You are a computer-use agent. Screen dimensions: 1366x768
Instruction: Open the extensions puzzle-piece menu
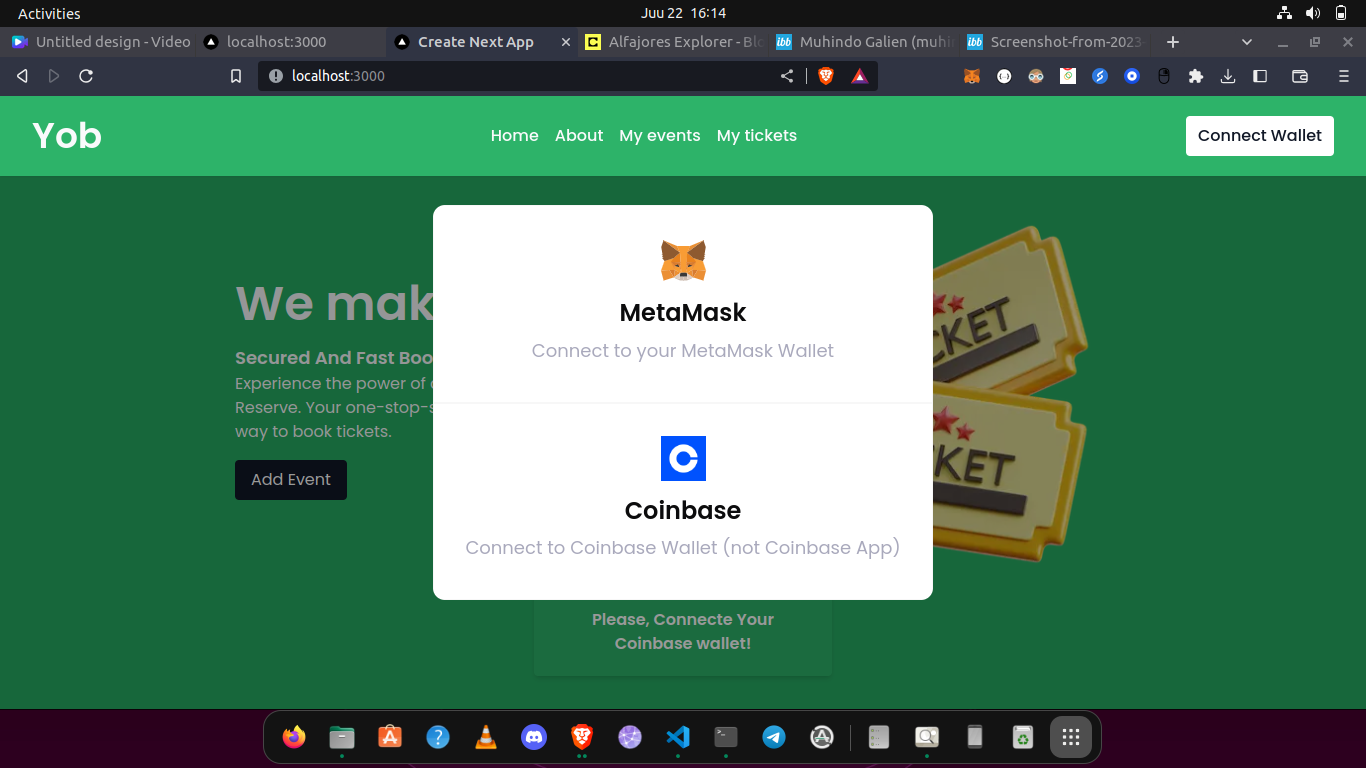(1196, 76)
